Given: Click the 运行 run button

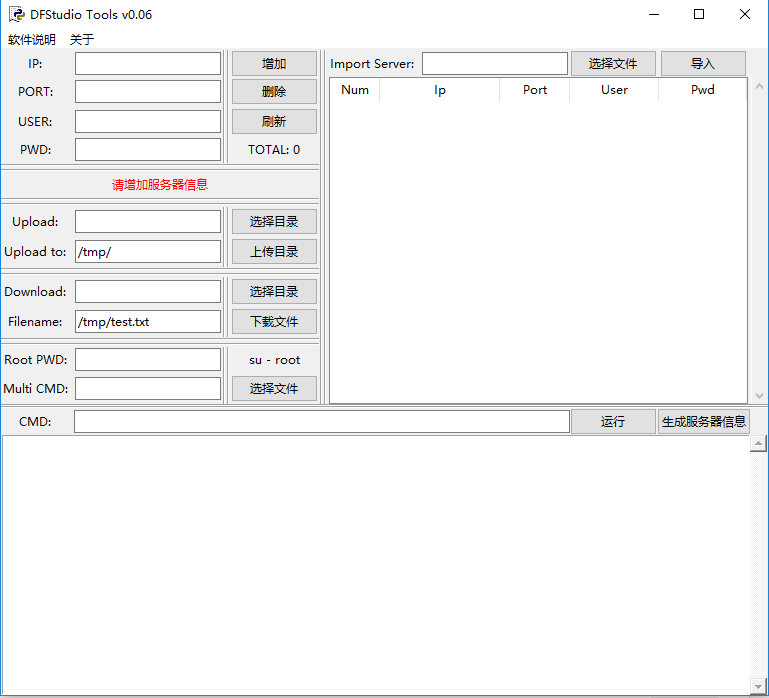Looking at the screenshot, I should point(613,422).
